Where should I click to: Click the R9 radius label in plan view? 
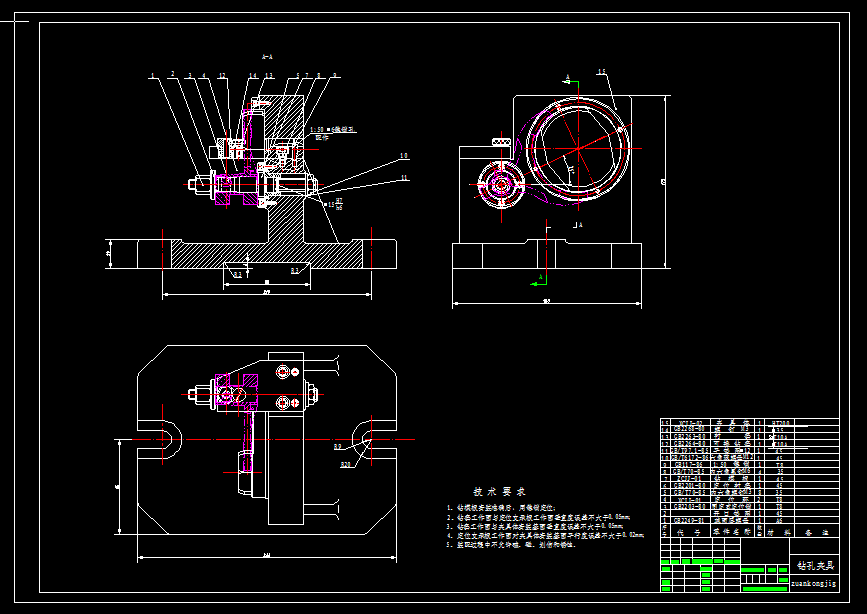pyautogui.click(x=337, y=446)
